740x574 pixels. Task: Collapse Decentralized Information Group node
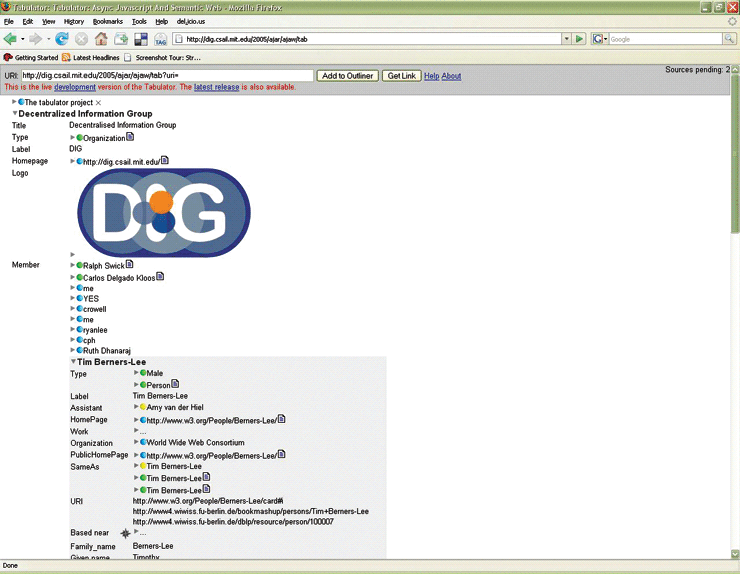(x=15, y=113)
